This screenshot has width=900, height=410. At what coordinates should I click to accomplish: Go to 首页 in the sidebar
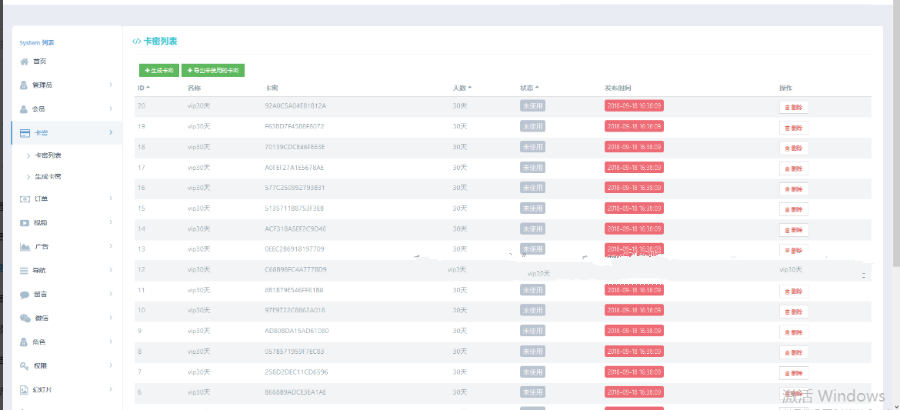(40, 61)
